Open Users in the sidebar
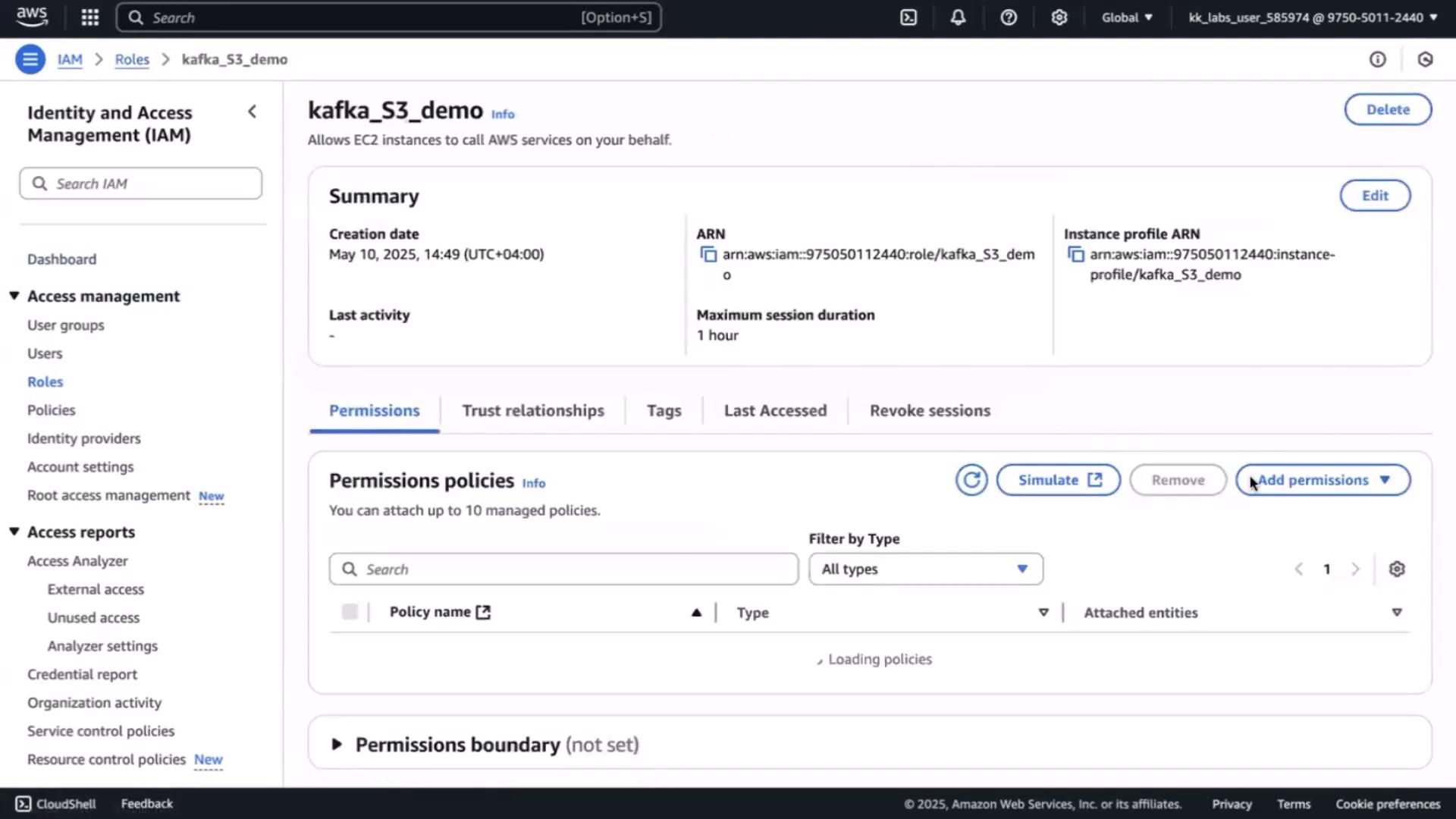 45,353
